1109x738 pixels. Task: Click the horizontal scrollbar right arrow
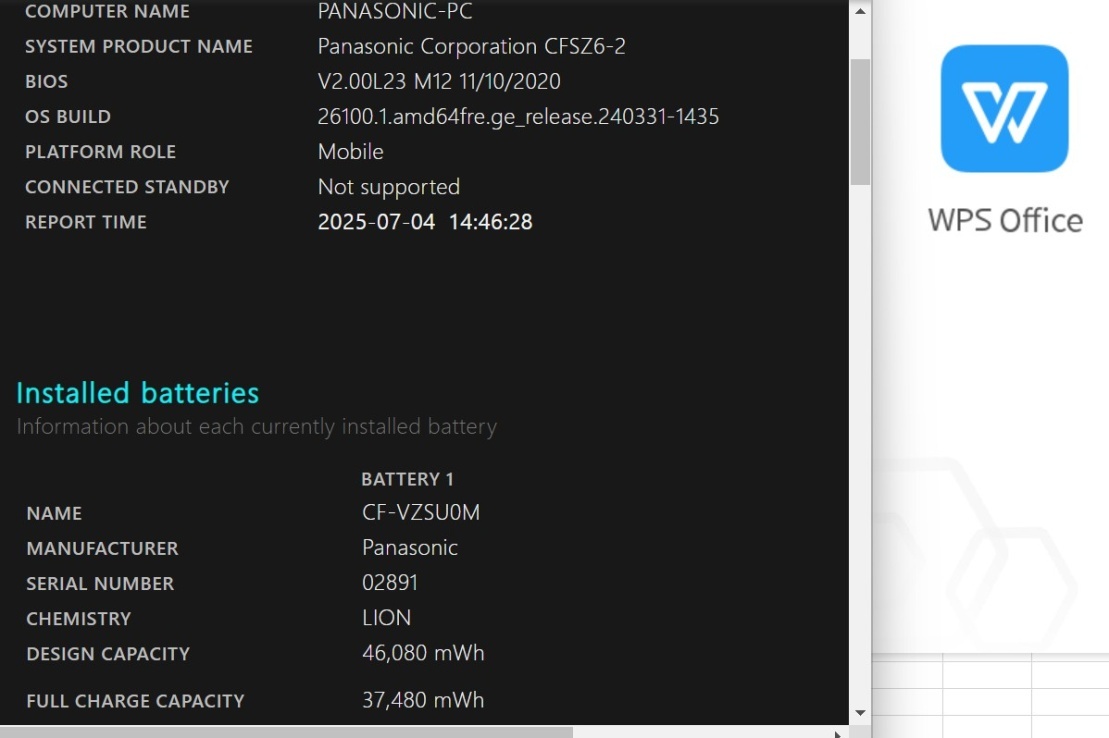pos(837,734)
